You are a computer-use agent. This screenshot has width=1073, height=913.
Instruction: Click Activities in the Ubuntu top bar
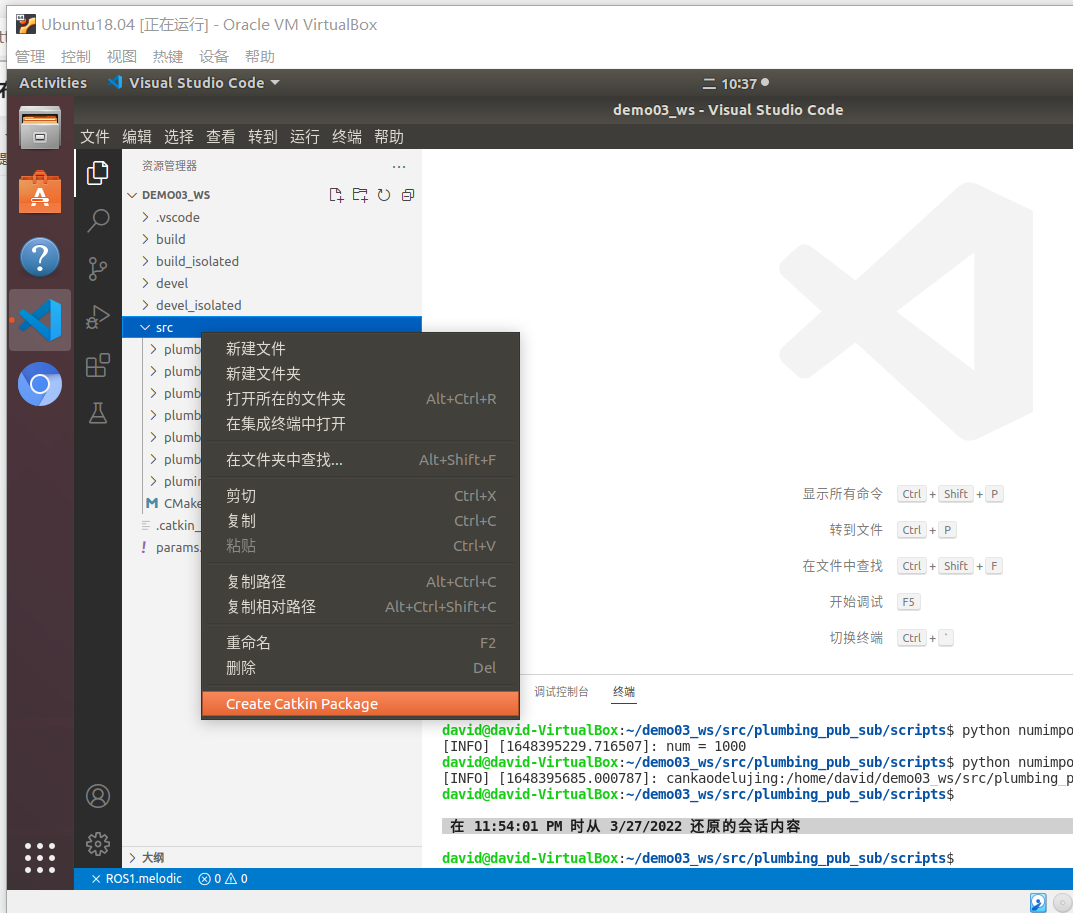tap(53, 83)
